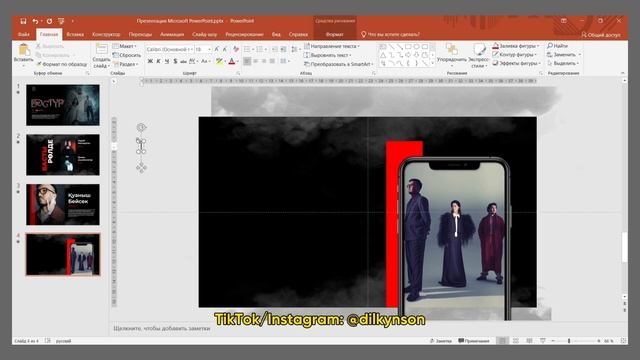Select the triangle shape in shapes gallery
This screenshot has height=360, width=640.
pos(383,55)
